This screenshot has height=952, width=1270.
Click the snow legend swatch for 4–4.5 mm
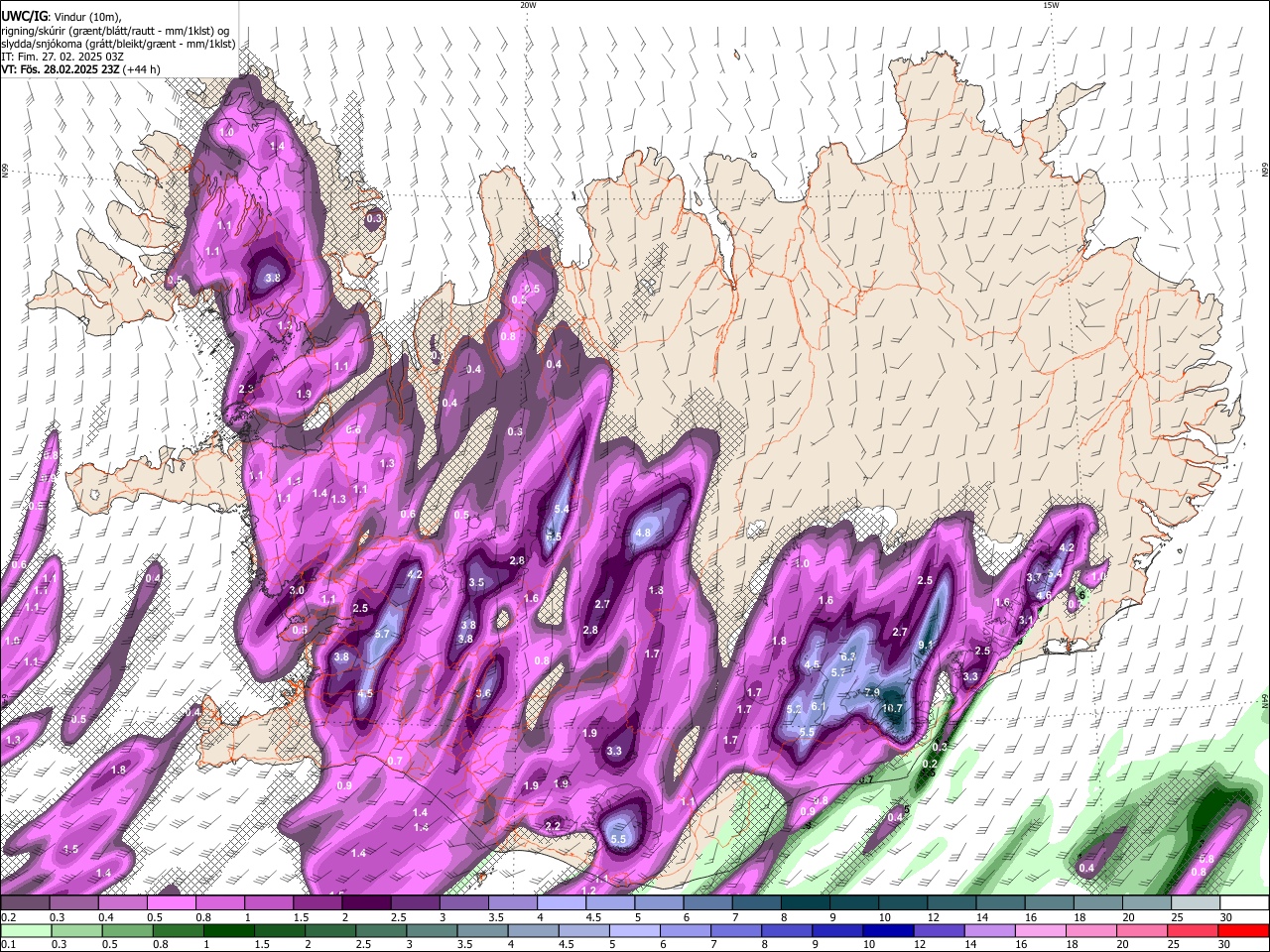(562, 903)
